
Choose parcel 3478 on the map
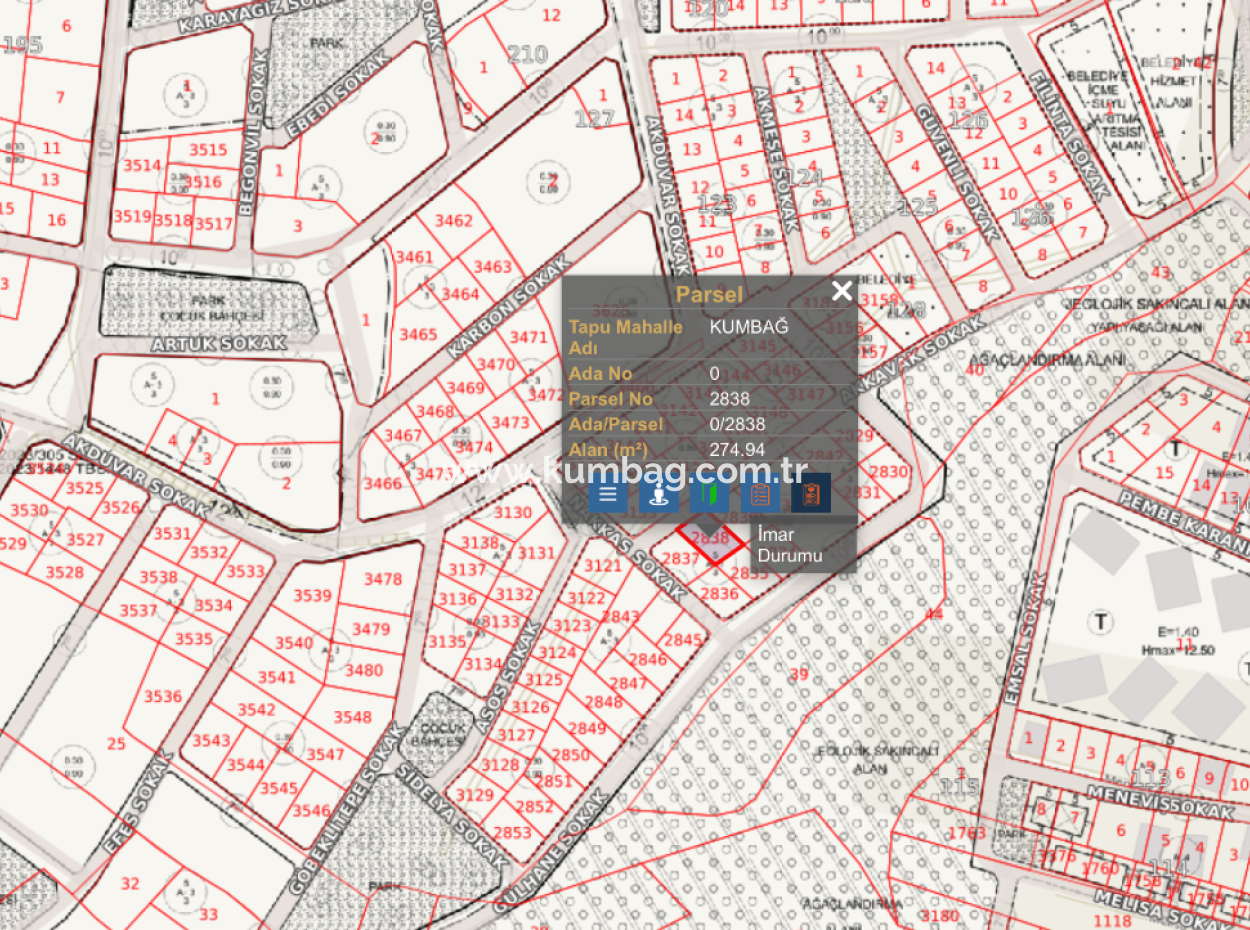point(383,579)
